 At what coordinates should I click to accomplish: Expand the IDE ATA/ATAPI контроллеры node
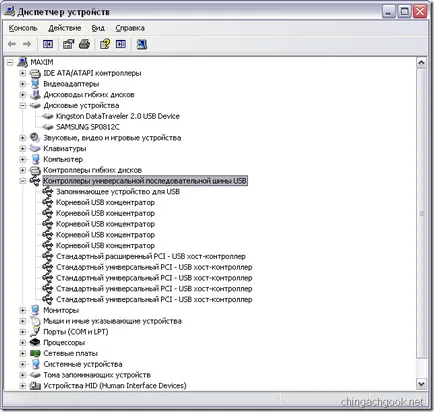coord(22,73)
